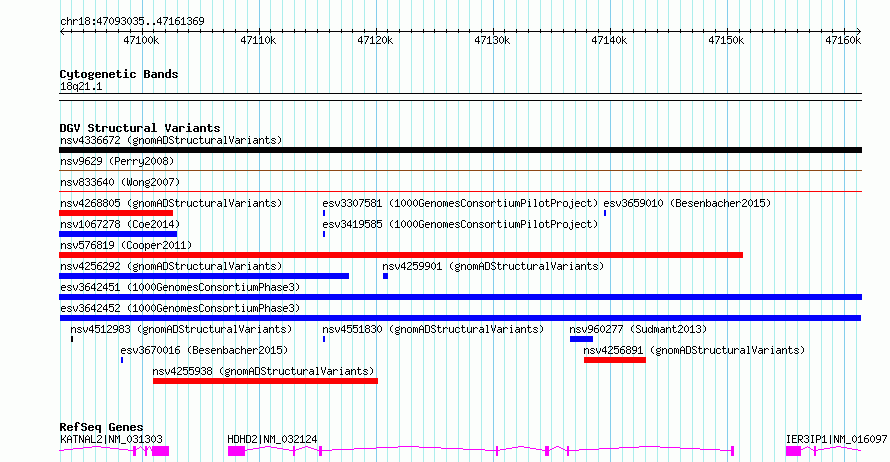Click the 47160k ruler tick label
890x462 pixels.
pos(843,40)
